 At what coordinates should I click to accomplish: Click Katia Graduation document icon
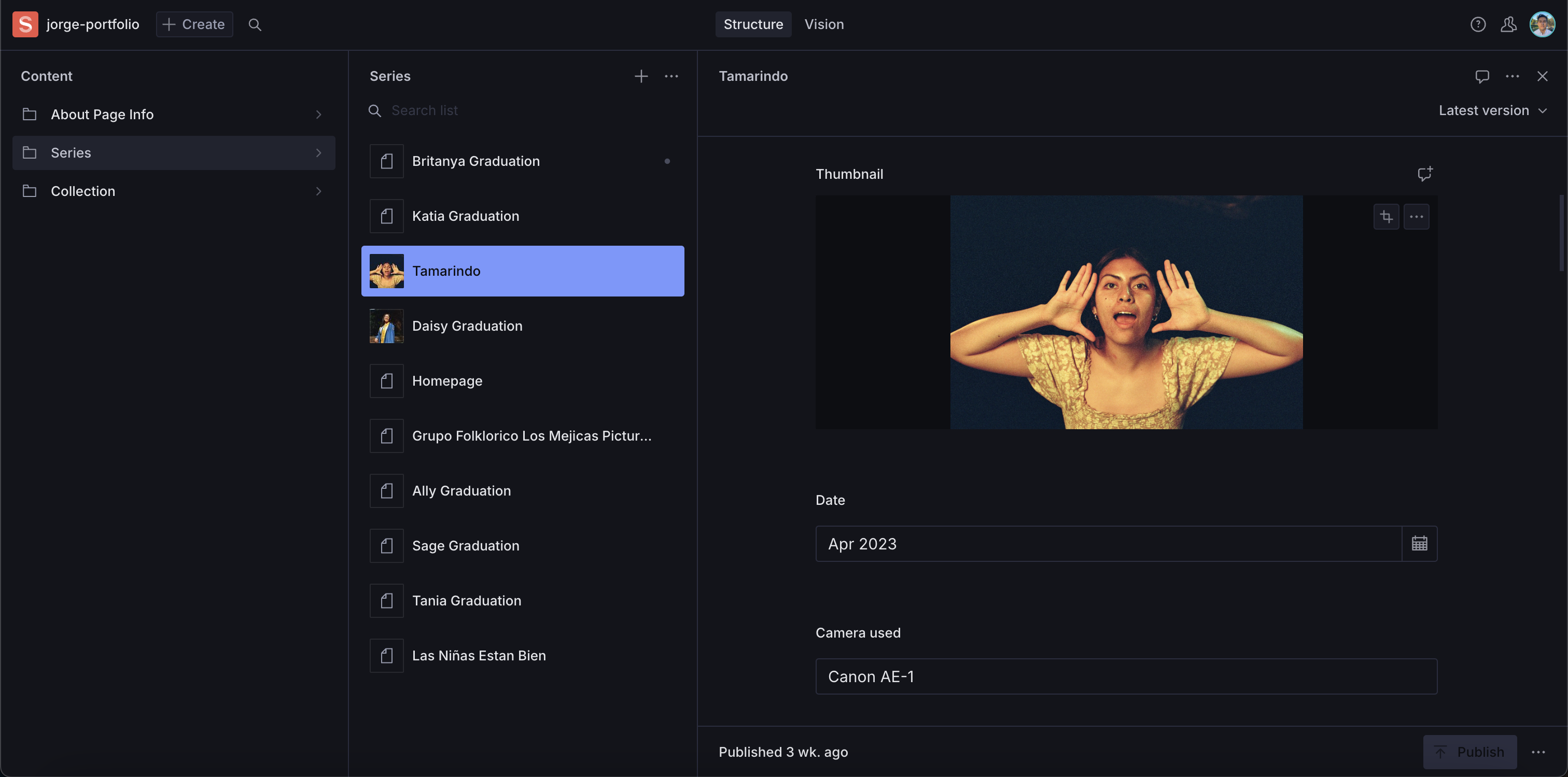[x=386, y=216]
